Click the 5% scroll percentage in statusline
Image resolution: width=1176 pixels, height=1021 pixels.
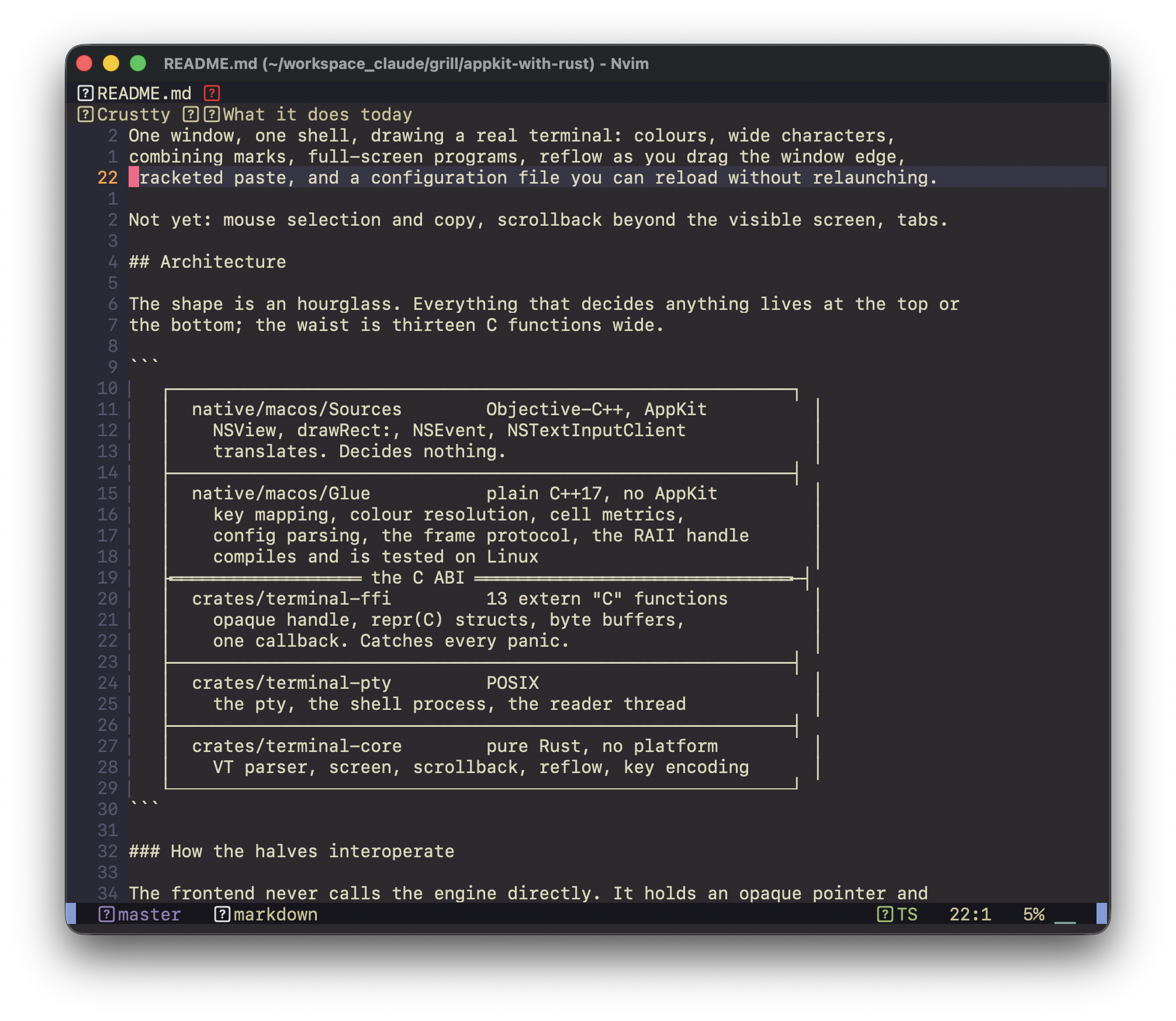pyautogui.click(x=1033, y=914)
